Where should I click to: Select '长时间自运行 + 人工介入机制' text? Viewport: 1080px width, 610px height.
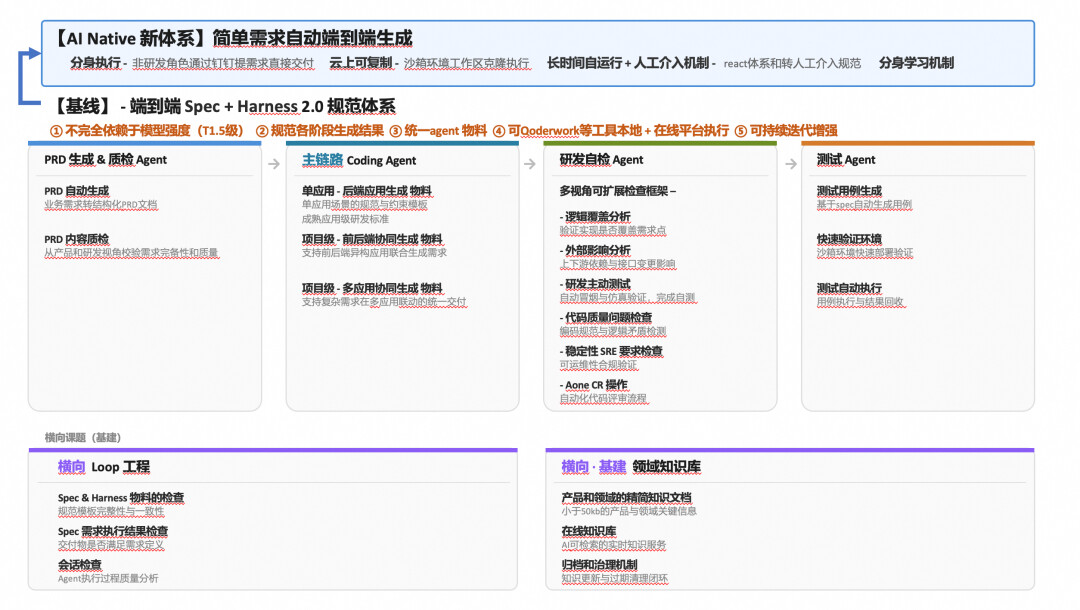pyautogui.click(x=627, y=63)
